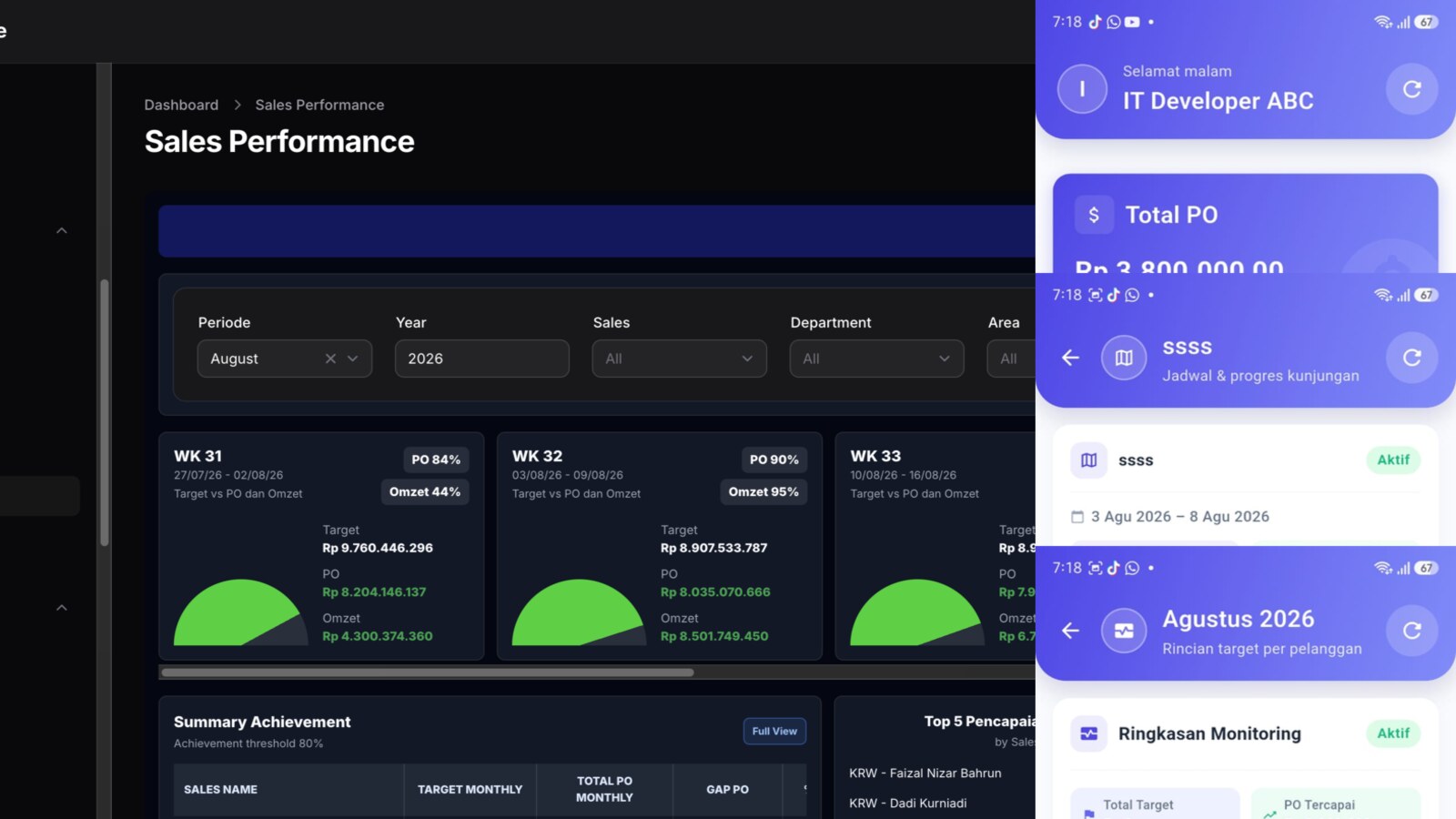Screen dimensions: 1456x819
Task: Tap the 'I' profile avatar circle
Action: click(1082, 89)
